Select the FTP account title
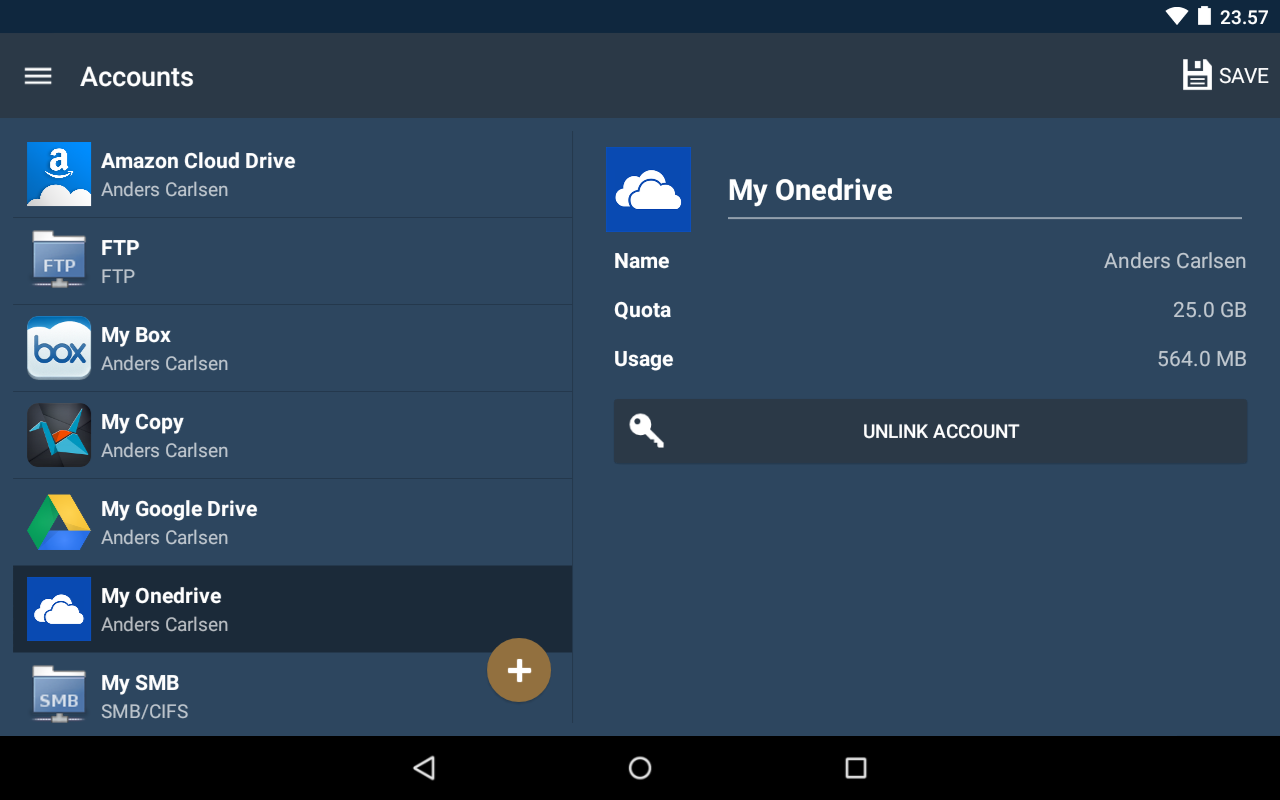This screenshot has width=1280, height=800. pos(120,248)
